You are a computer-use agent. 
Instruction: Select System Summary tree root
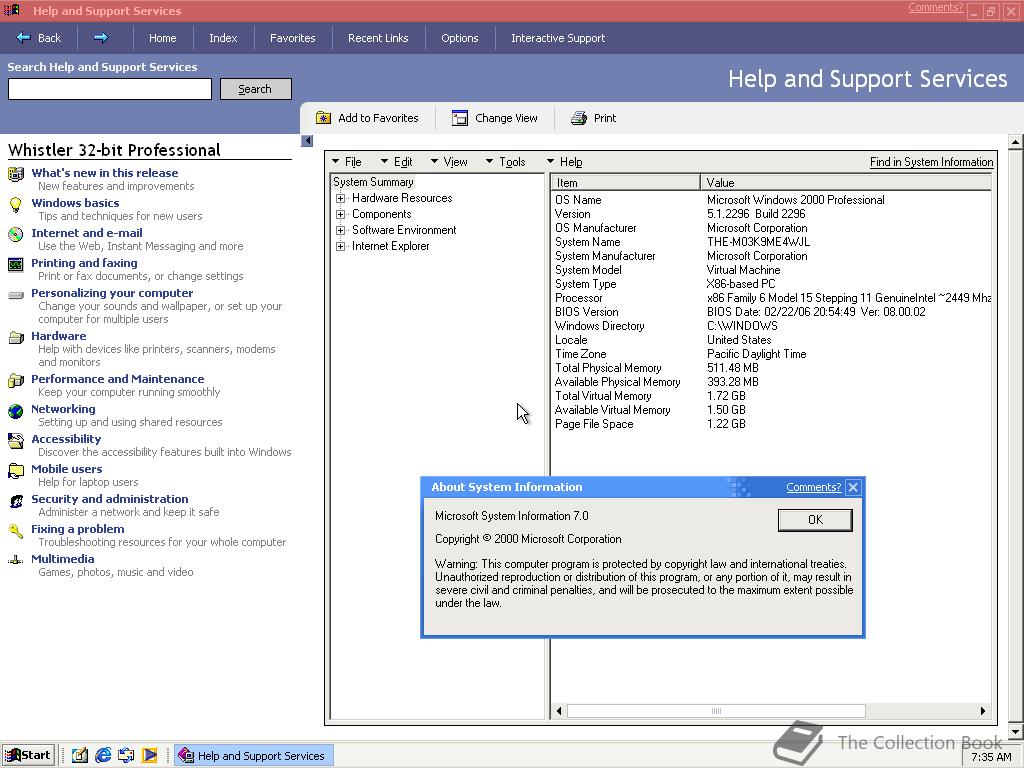[373, 182]
